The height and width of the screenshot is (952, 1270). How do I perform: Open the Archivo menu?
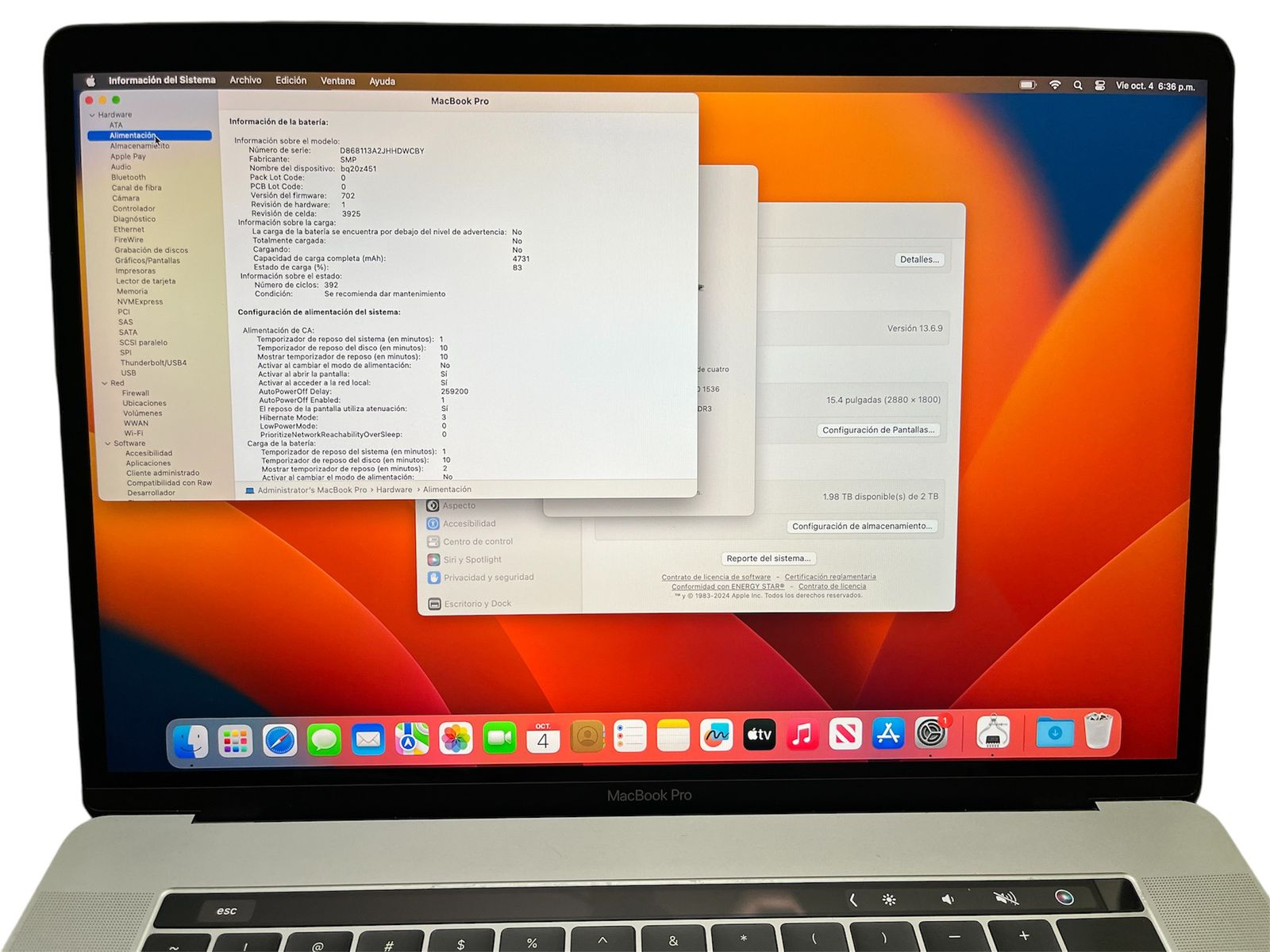245,80
